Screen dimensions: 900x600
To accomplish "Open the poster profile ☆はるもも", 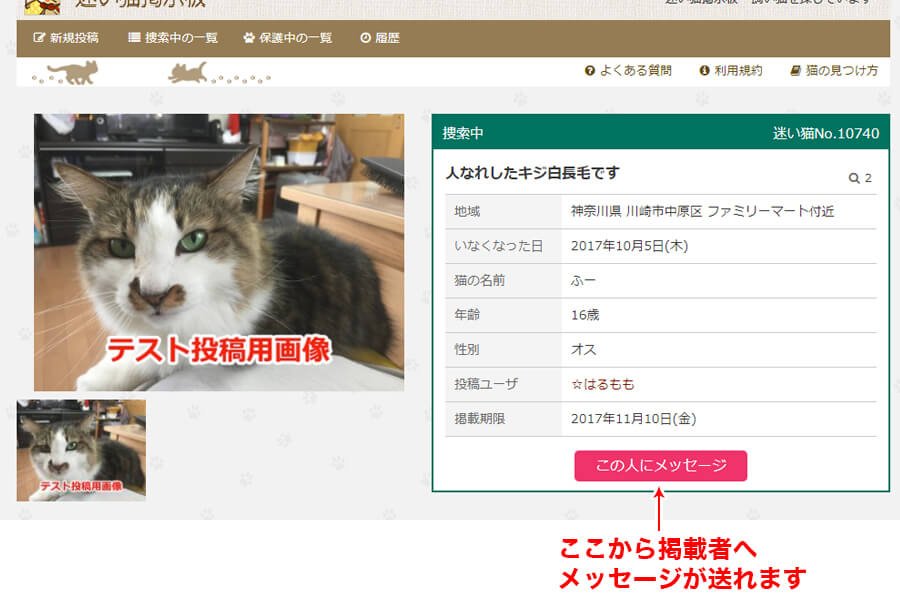I will coord(602,384).
